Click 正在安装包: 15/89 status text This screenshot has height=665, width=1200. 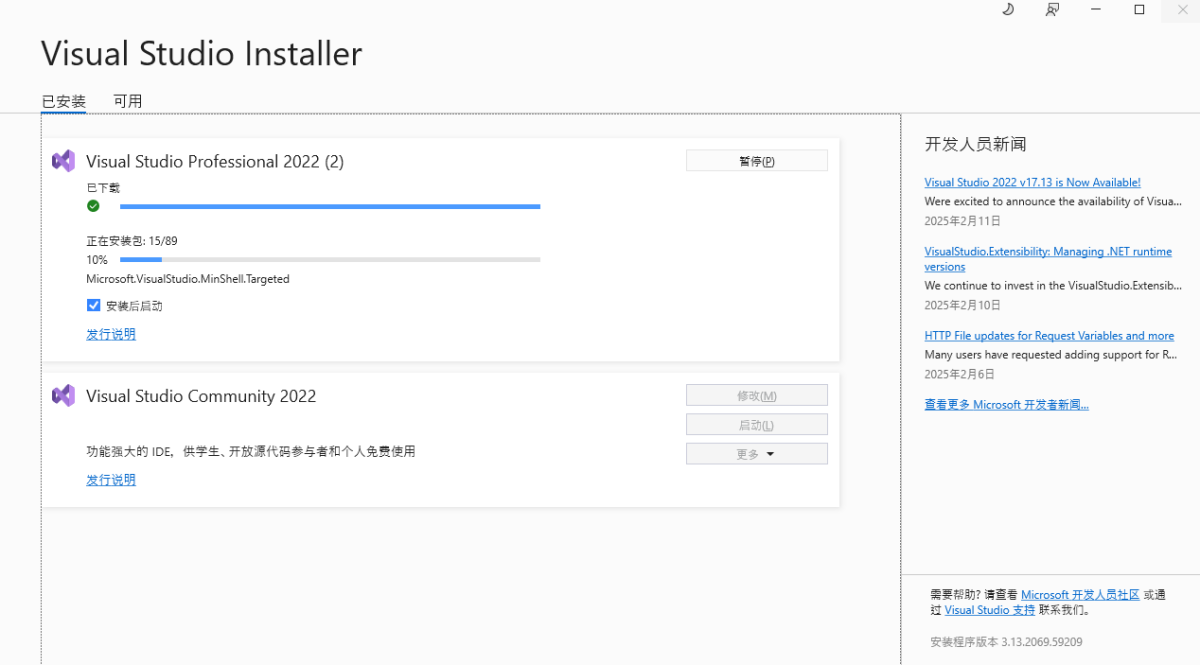pos(132,241)
